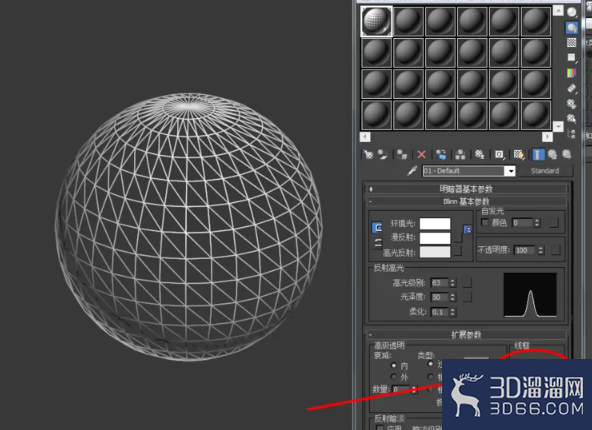Image resolution: width=592 pixels, height=430 pixels.
Task: Open the 漫反射 color swatch
Action: [435, 238]
